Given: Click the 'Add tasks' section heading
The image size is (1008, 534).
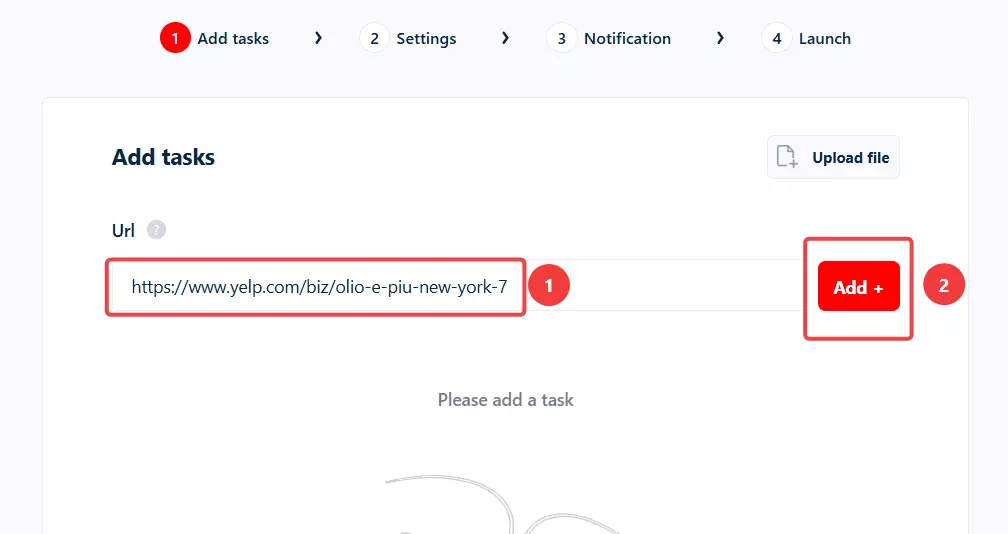Looking at the screenshot, I should click(x=163, y=157).
